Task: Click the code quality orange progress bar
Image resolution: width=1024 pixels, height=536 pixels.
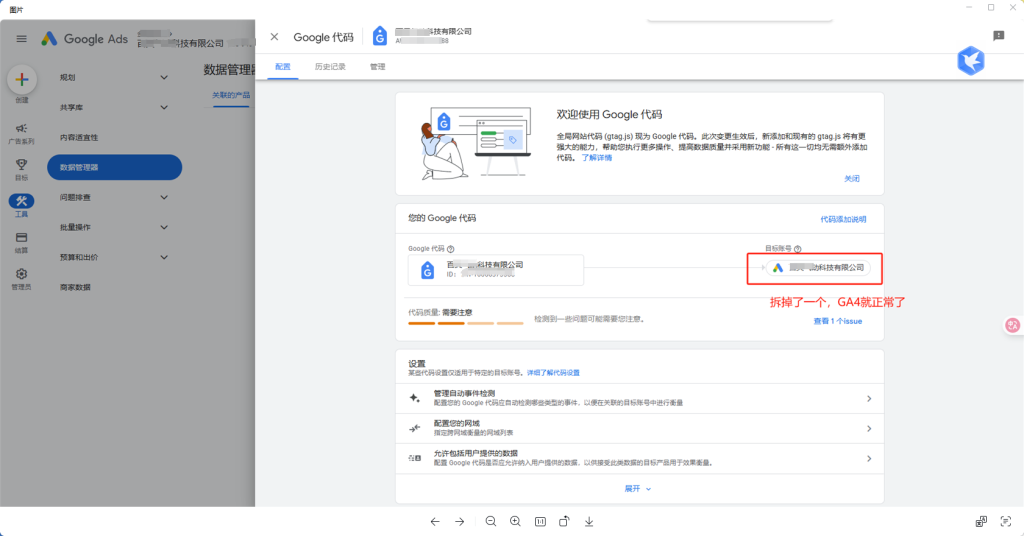Action: click(x=466, y=323)
